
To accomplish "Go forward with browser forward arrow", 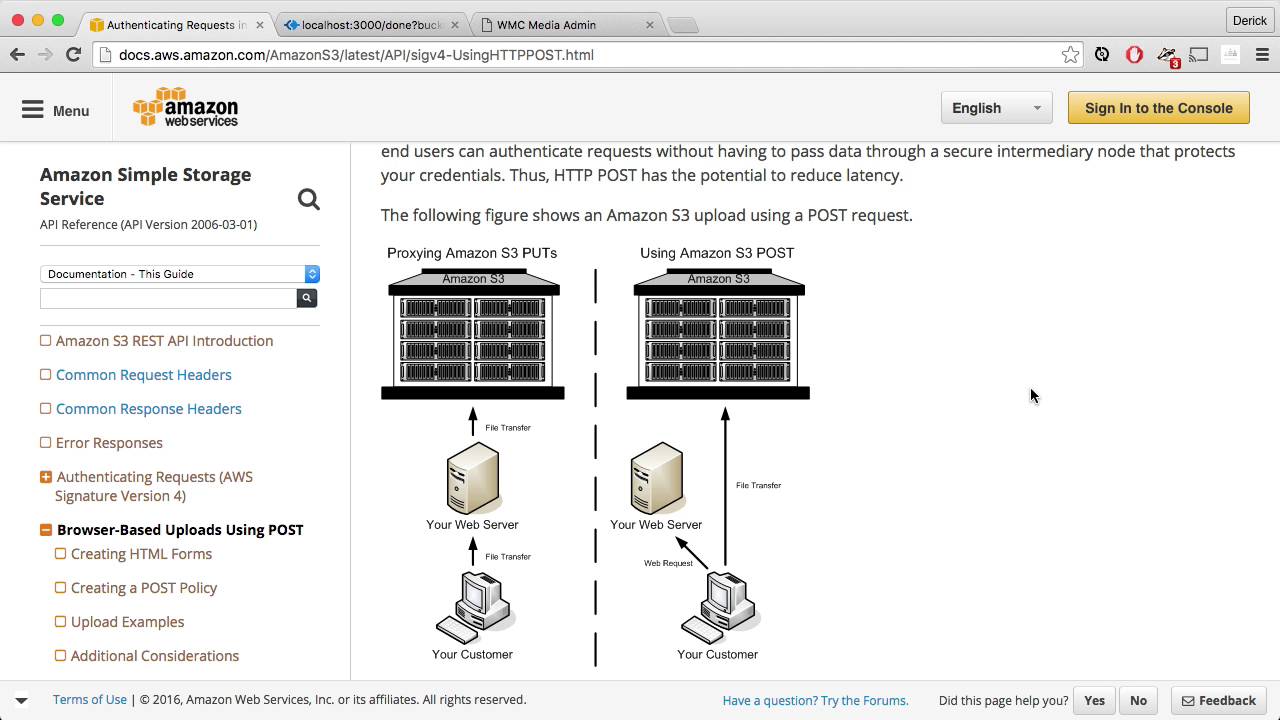I will [45, 54].
